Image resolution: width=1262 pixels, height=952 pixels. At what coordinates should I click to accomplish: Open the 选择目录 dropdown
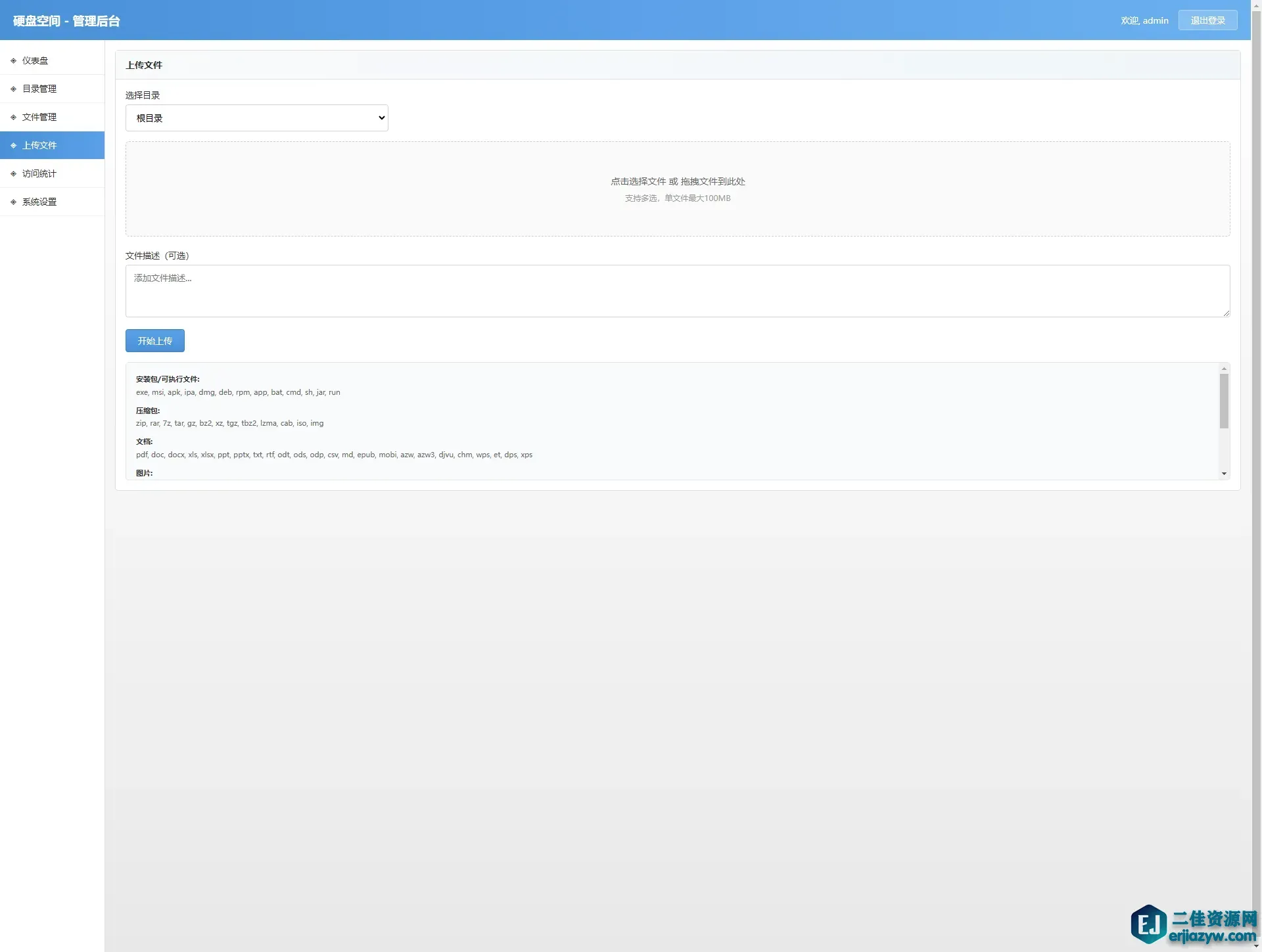point(256,118)
